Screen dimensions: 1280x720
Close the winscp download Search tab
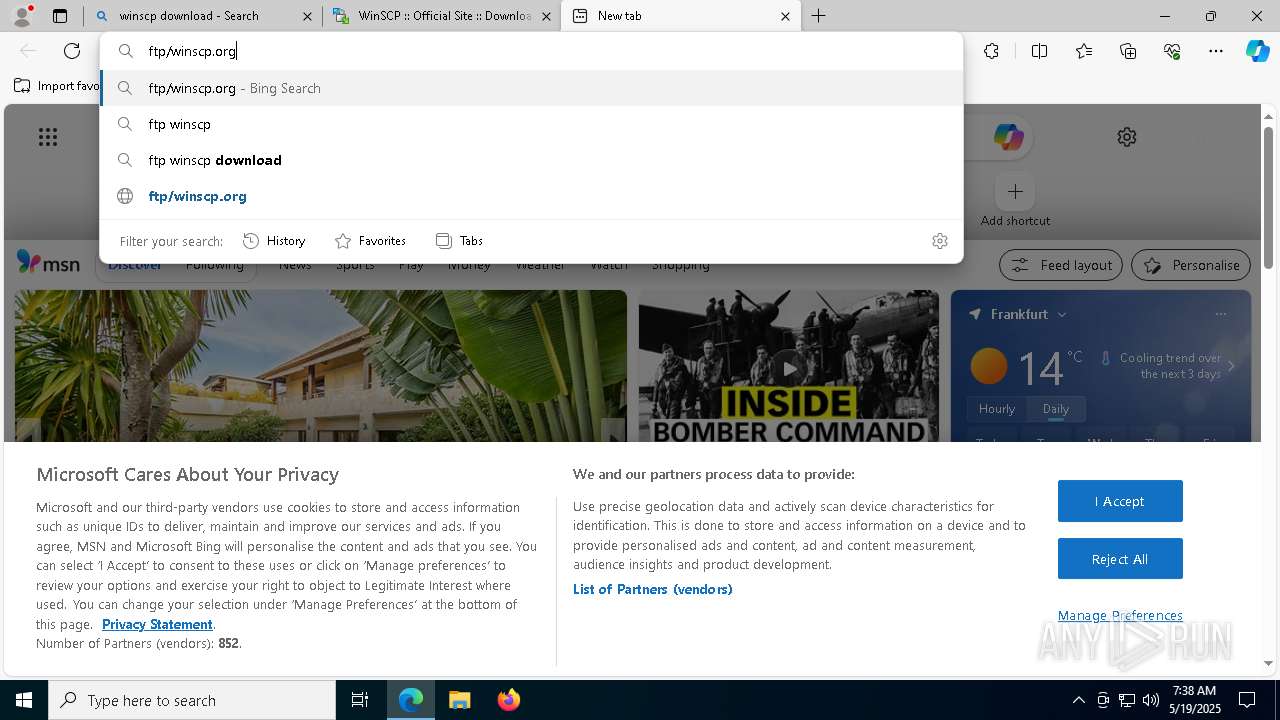click(307, 16)
